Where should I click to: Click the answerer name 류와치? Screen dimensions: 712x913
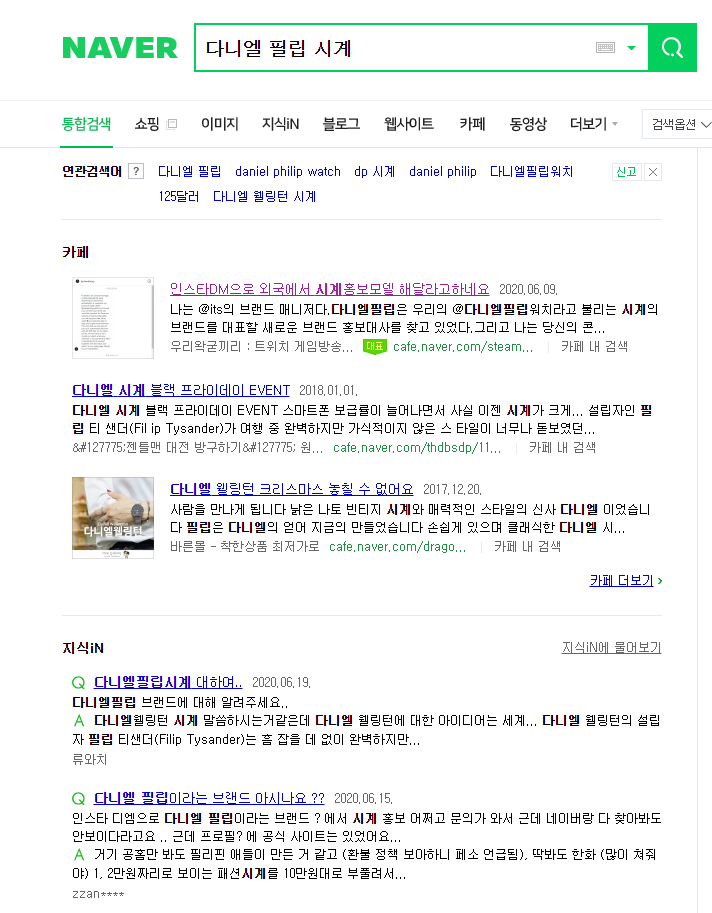(x=90, y=759)
